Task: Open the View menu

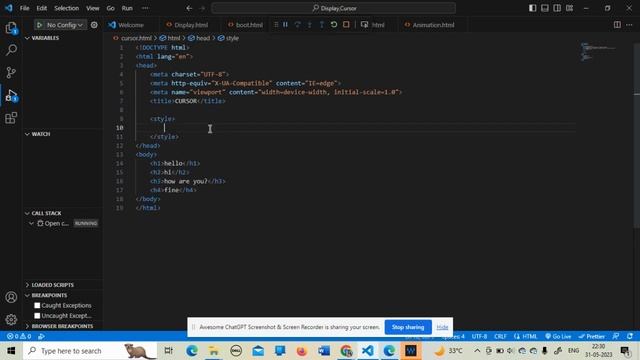Action: tap(93, 8)
